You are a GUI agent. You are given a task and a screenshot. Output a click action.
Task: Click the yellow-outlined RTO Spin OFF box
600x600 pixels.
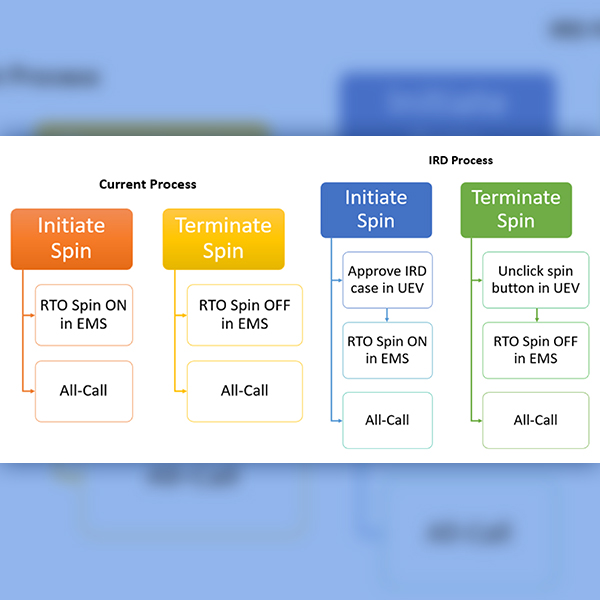pyautogui.click(x=244, y=314)
